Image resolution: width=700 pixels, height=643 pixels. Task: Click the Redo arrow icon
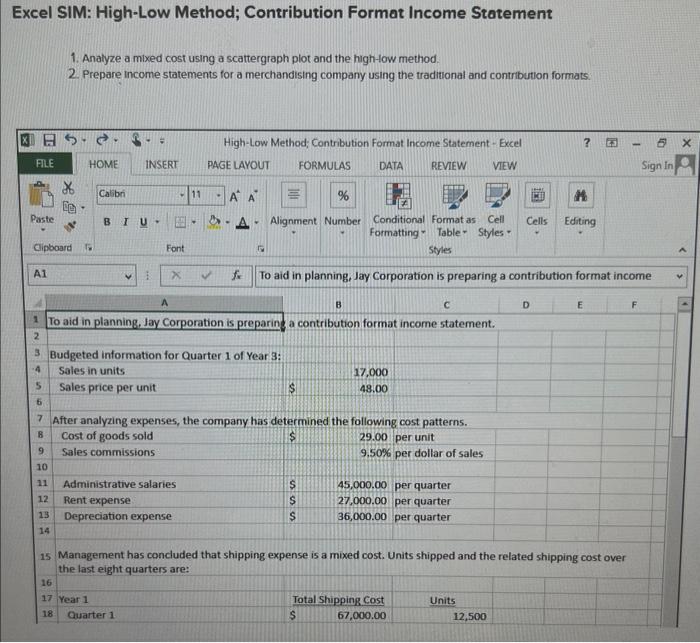(102, 140)
